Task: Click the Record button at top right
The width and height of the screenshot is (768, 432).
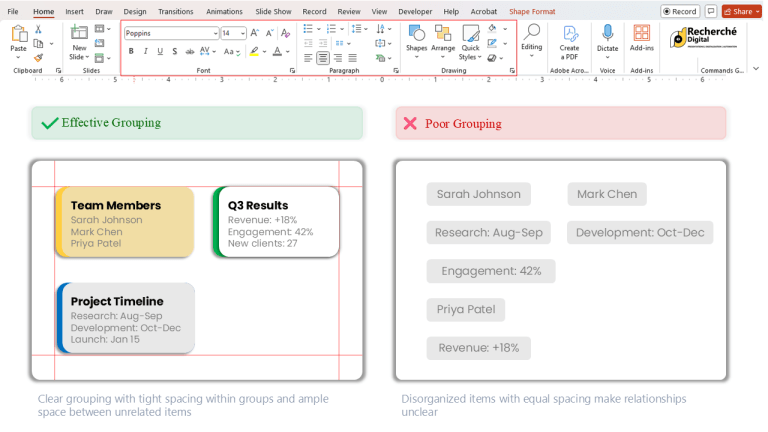Action: pyautogui.click(x=680, y=11)
